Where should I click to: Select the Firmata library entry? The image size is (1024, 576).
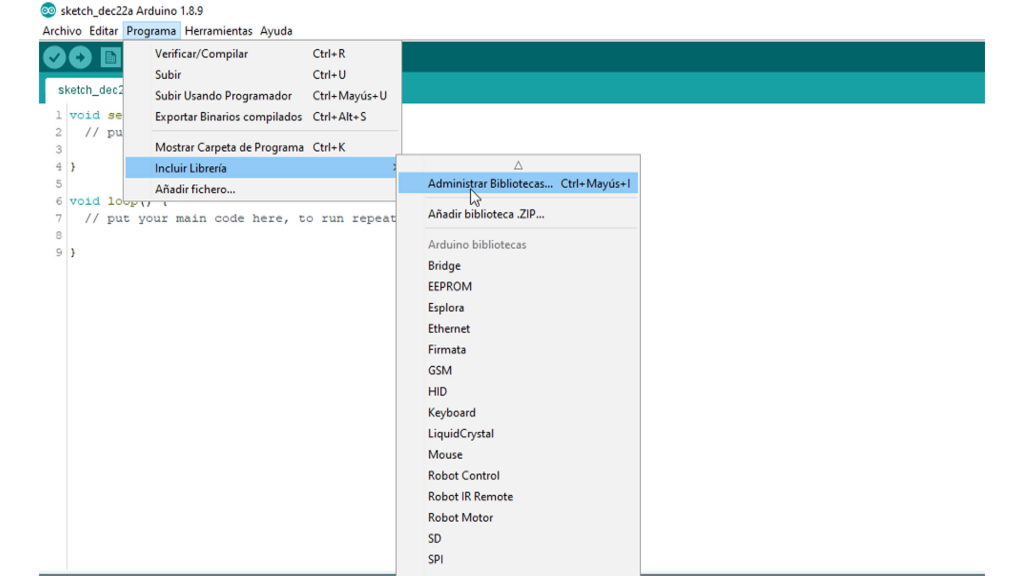click(x=447, y=350)
